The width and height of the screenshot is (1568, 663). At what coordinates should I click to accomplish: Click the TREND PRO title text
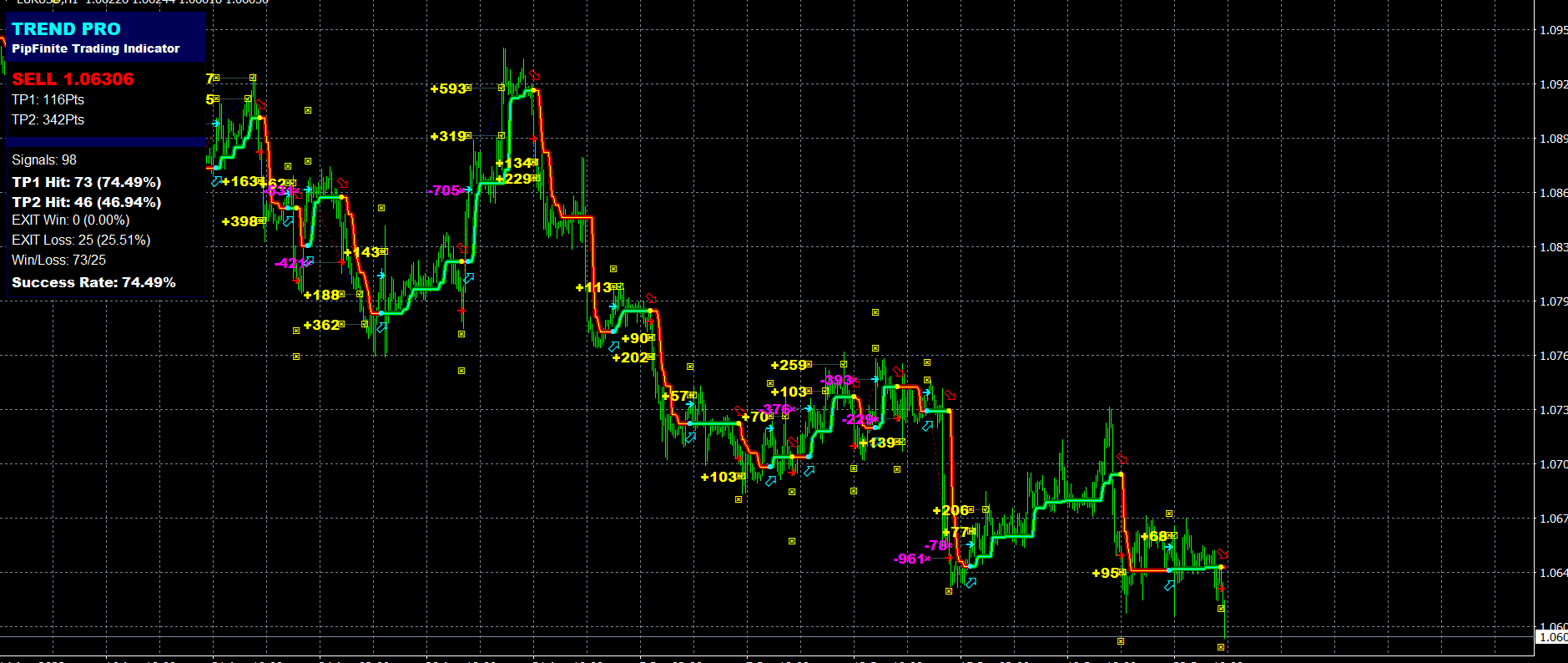click(66, 29)
